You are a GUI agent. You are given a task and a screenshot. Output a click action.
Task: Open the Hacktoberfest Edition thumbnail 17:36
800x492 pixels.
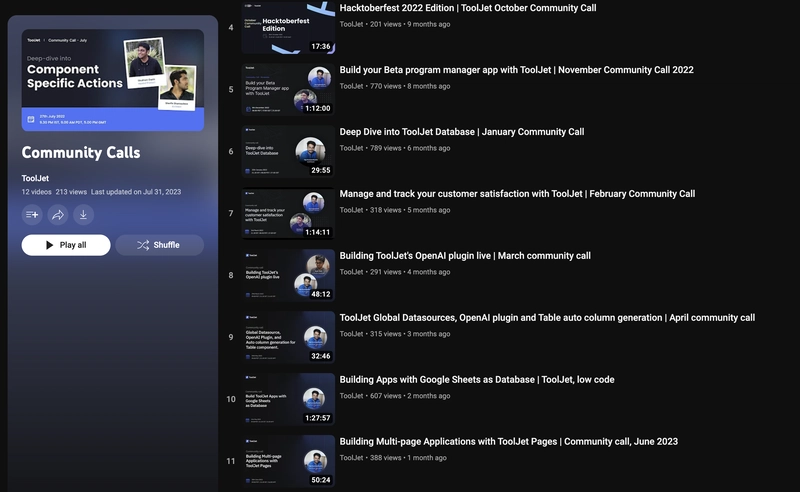288,27
